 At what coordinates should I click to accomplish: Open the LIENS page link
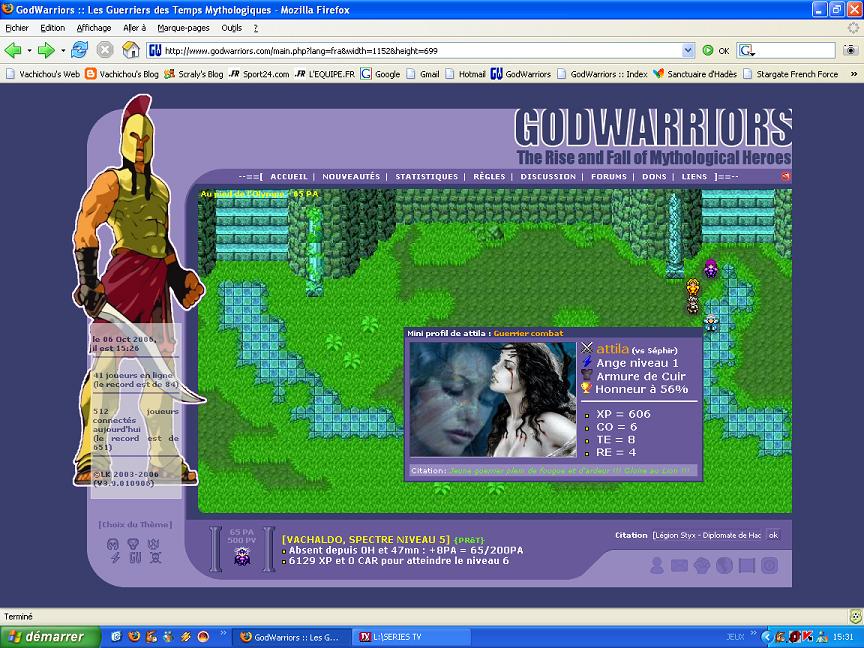[x=694, y=176]
